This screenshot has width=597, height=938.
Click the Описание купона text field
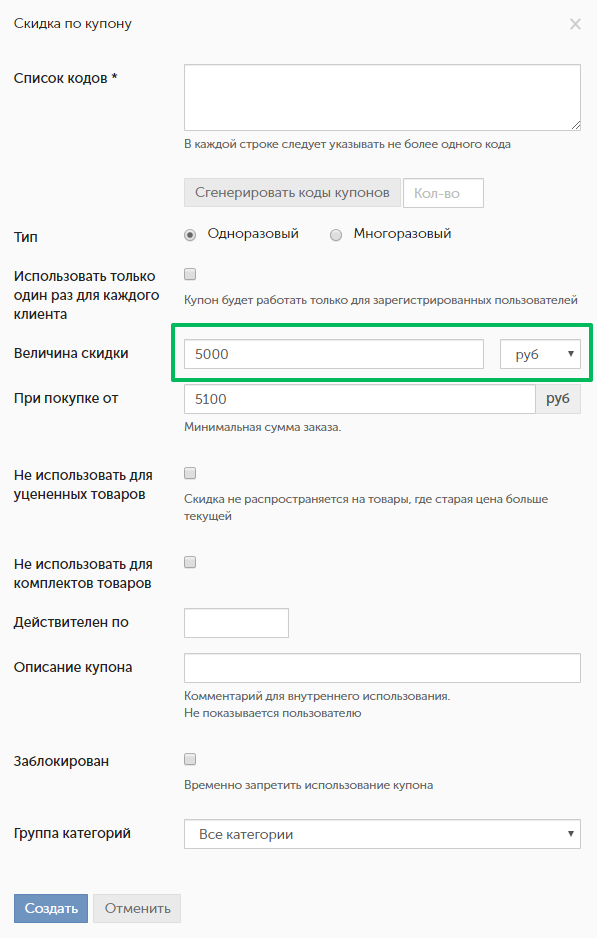coord(382,668)
